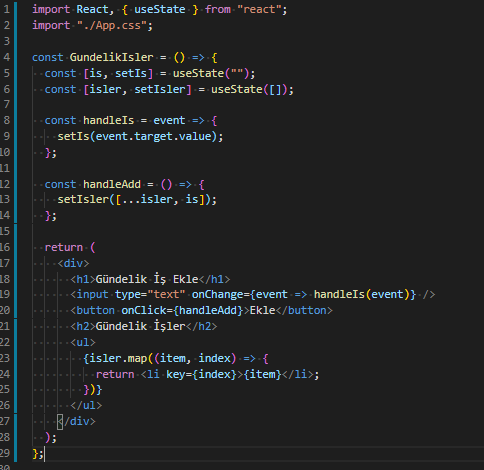The width and height of the screenshot is (484, 470).
Task: Click the "input" tag name on line 19
Action: pos(93,294)
